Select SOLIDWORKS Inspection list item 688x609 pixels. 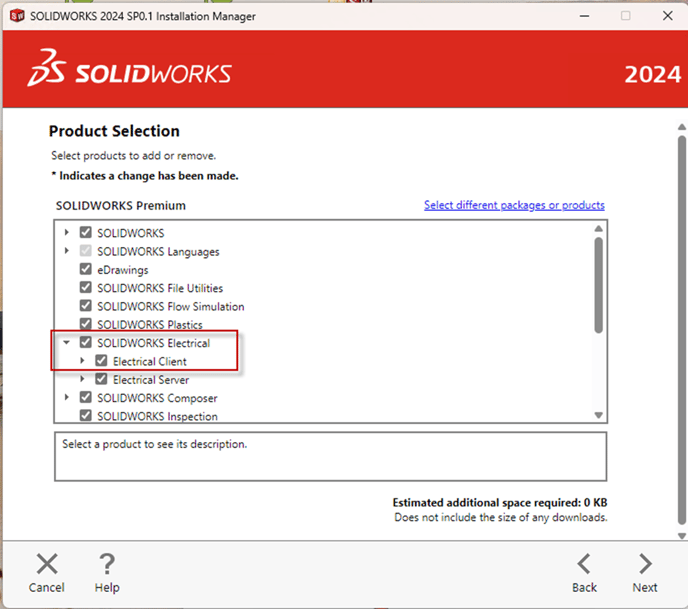pos(157,416)
